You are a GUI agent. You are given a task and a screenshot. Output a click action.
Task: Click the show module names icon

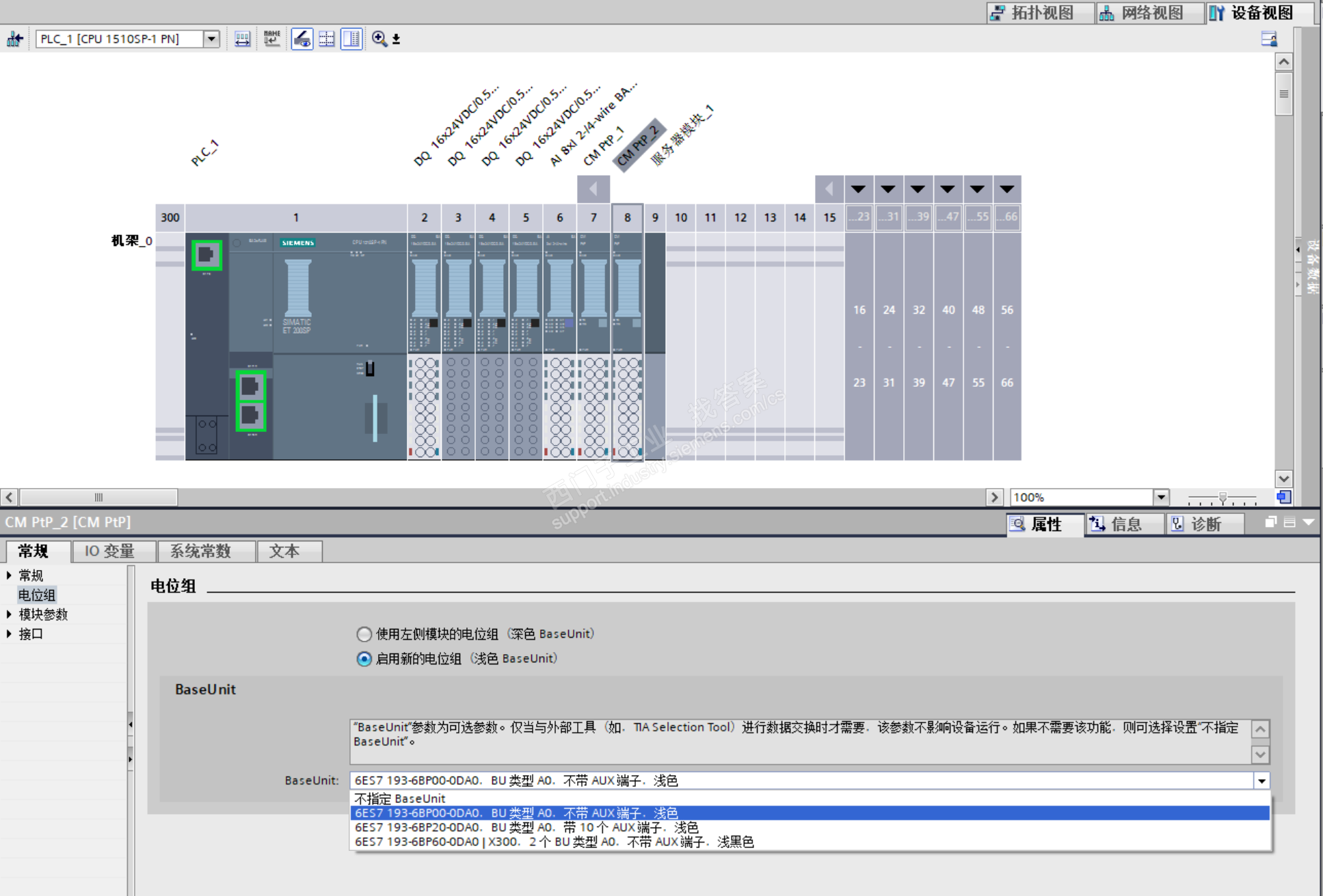272,39
